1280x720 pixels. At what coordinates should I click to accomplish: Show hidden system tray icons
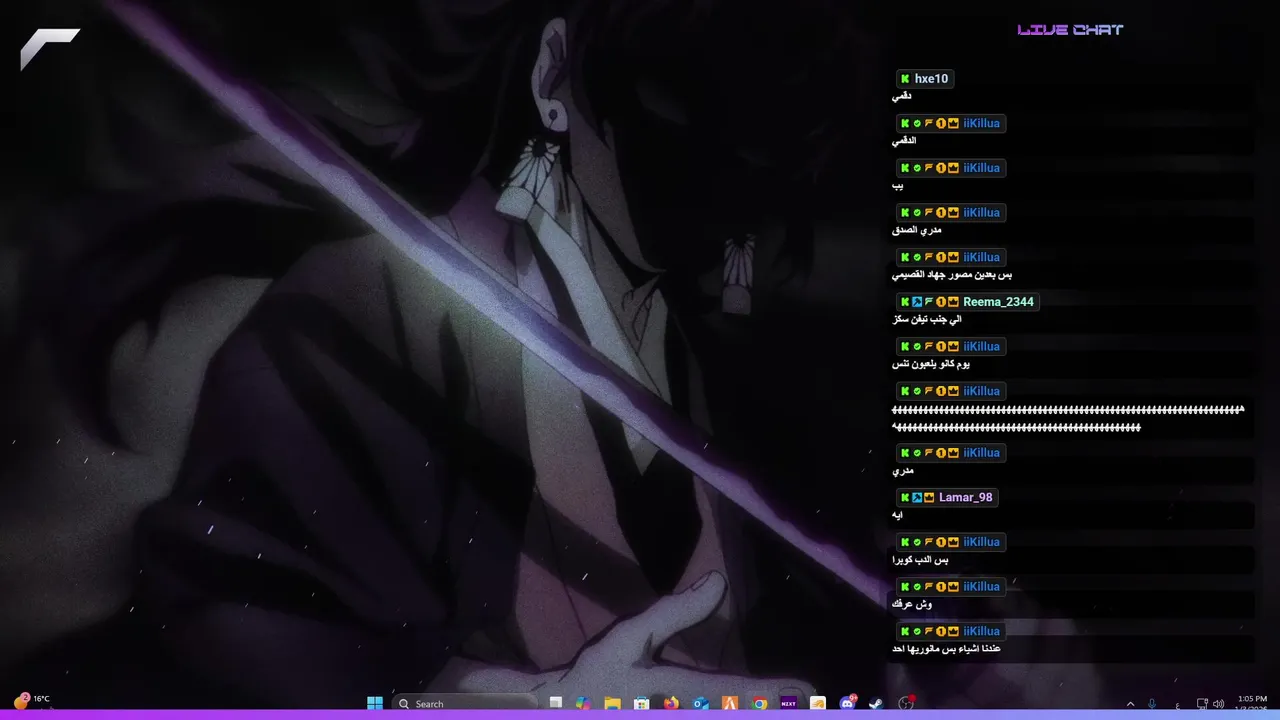1131,704
